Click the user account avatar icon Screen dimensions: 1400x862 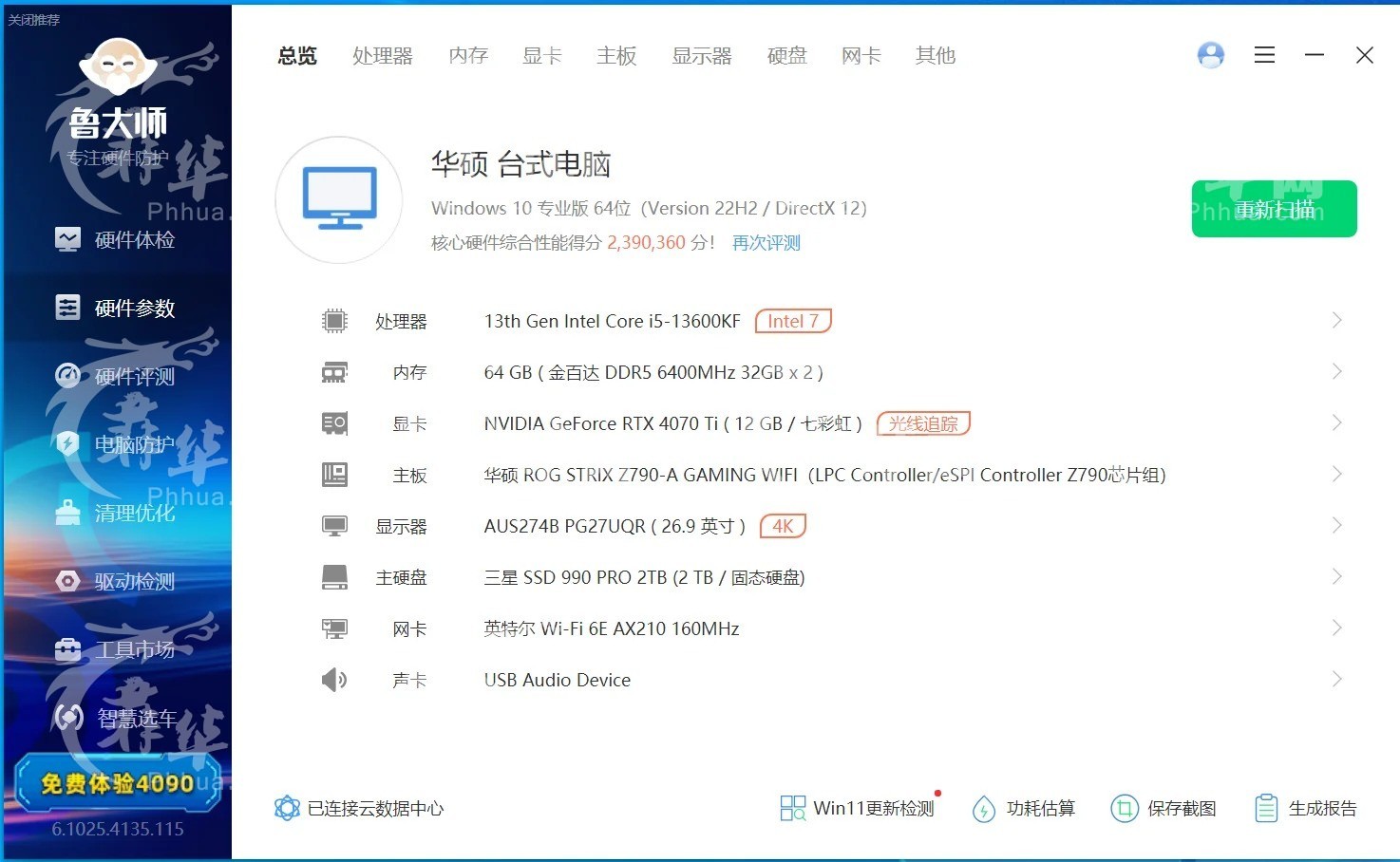[1211, 55]
